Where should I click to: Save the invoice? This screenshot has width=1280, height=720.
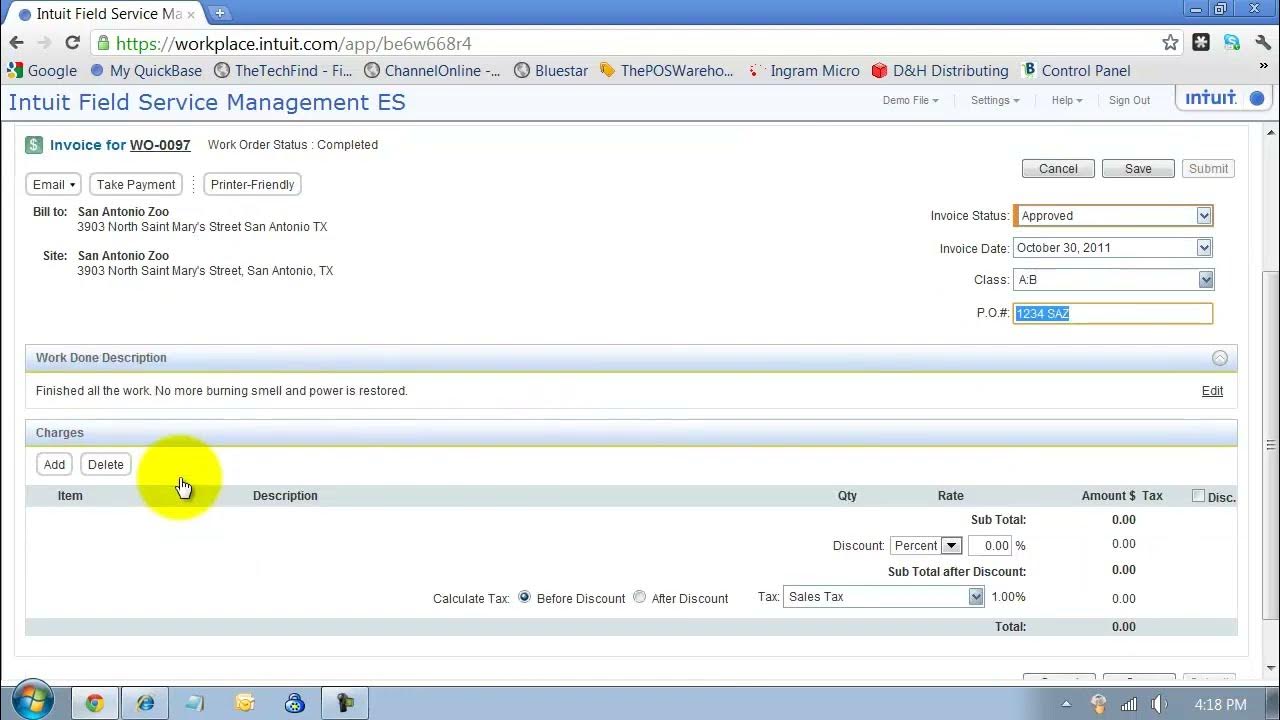[x=1138, y=168]
